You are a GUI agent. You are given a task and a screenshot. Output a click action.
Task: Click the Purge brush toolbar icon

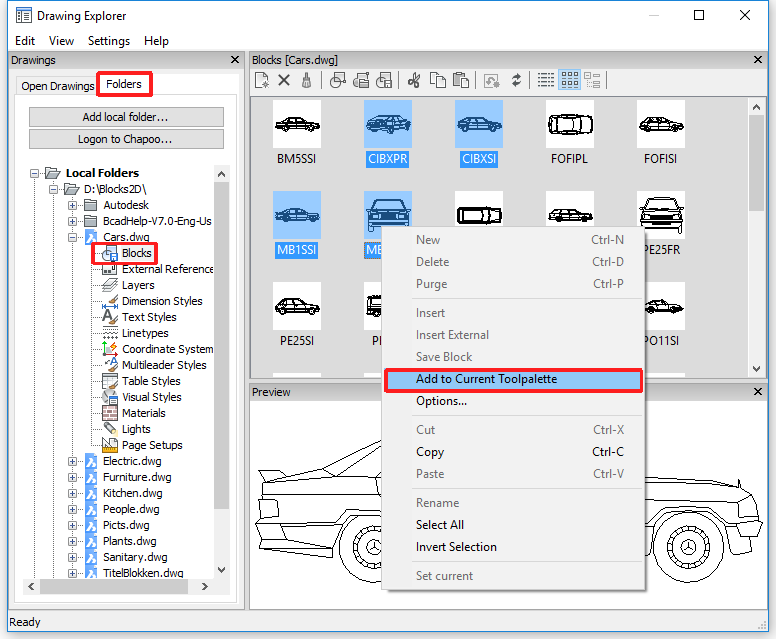coord(306,81)
